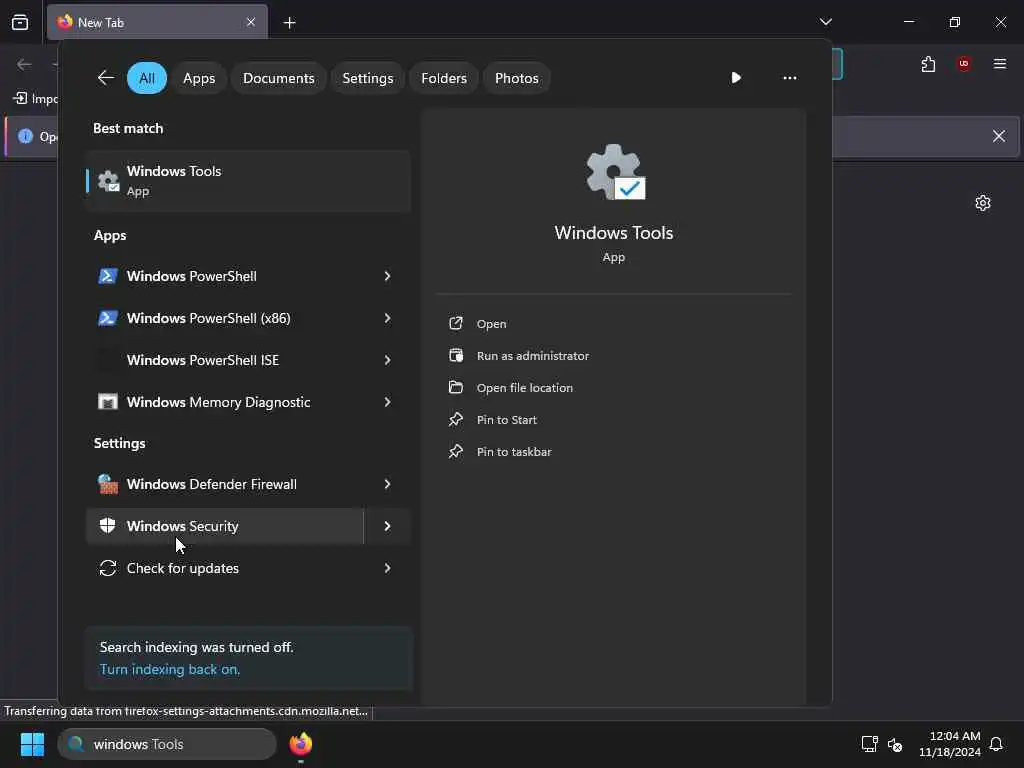Image resolution: width=1024 pixels, height=768 pixels.
Task: Open the new tab plus button in Firefox
Action: tap(289, 23)
